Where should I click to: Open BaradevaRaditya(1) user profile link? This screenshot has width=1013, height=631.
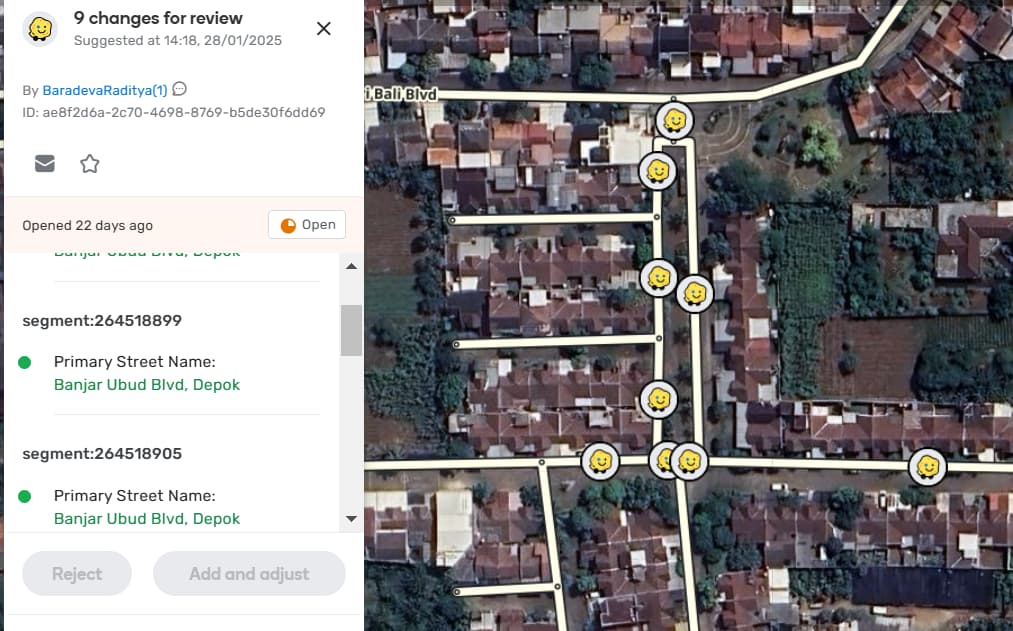(105, 90)
